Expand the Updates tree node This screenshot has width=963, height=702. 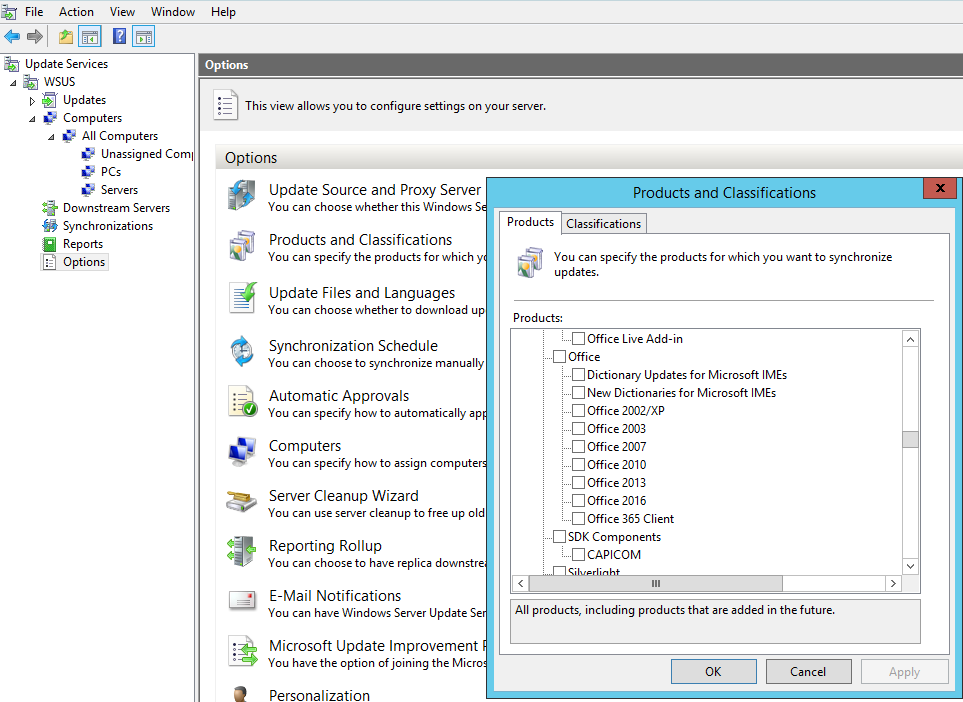[32, 101]
